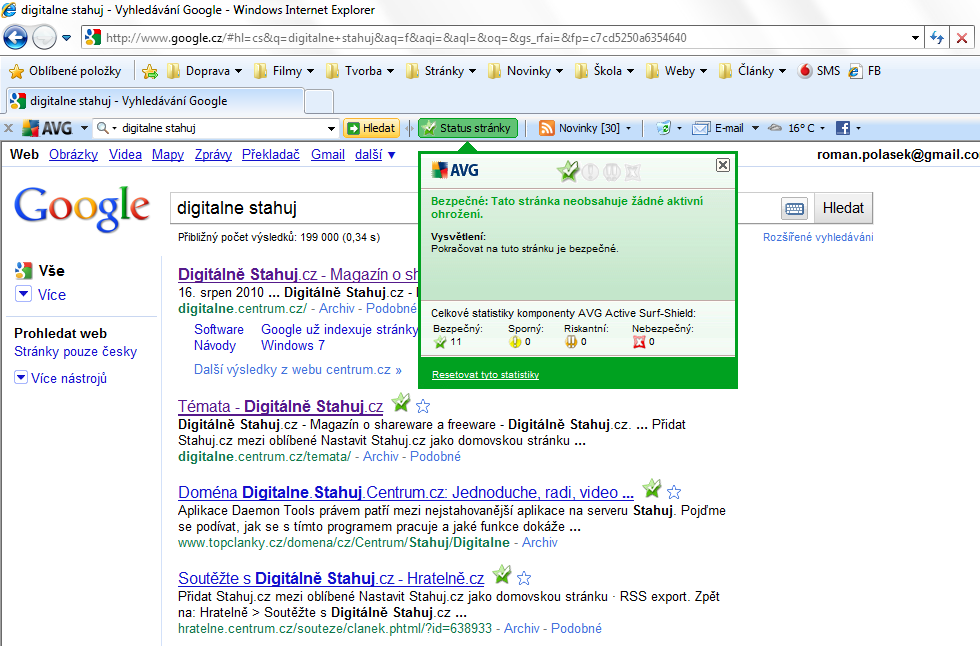Open Další výsledky z webu centrum.cz
This screenshot has width=980, height=646.
click(x=298, y=369)
